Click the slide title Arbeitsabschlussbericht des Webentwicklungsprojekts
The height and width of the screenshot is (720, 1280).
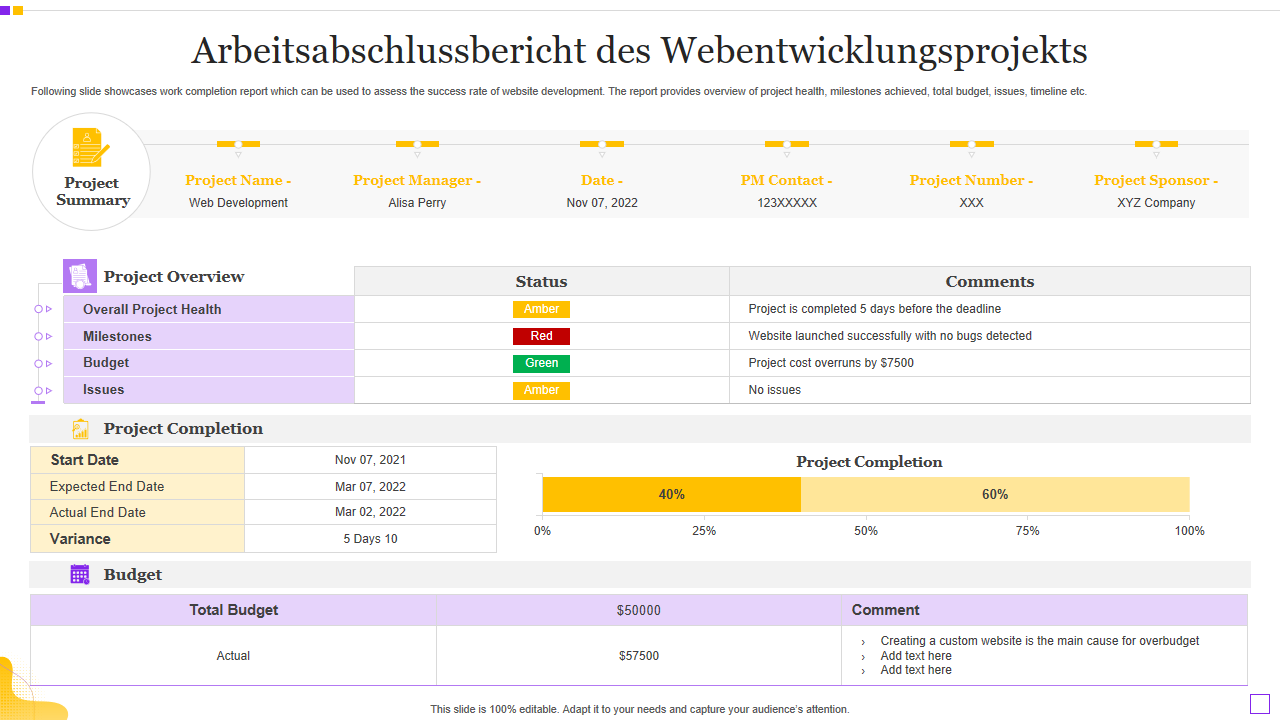640,50
